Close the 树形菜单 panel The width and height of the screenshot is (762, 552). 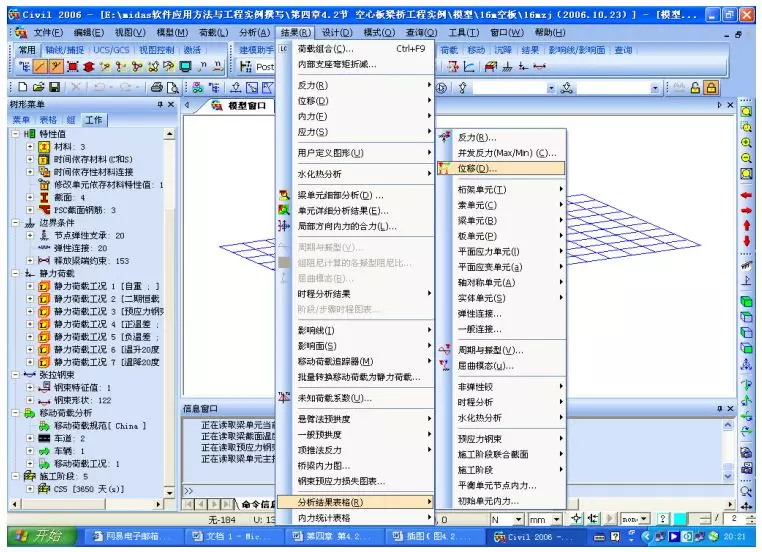[x=171, y=104]
